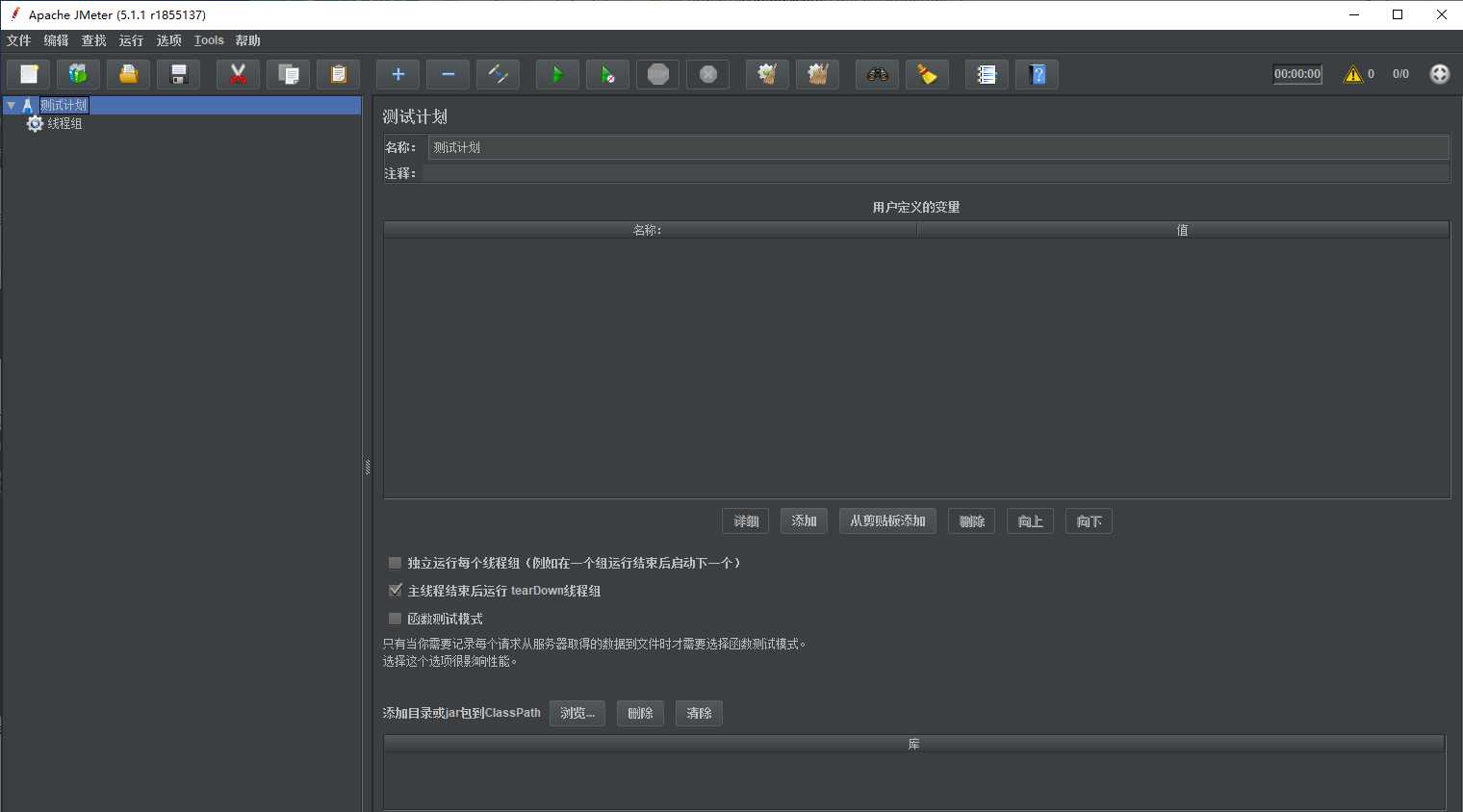Click the 测试计划 tree node icon
This screenshot has height=812, width=1463.
pos(28,105)
